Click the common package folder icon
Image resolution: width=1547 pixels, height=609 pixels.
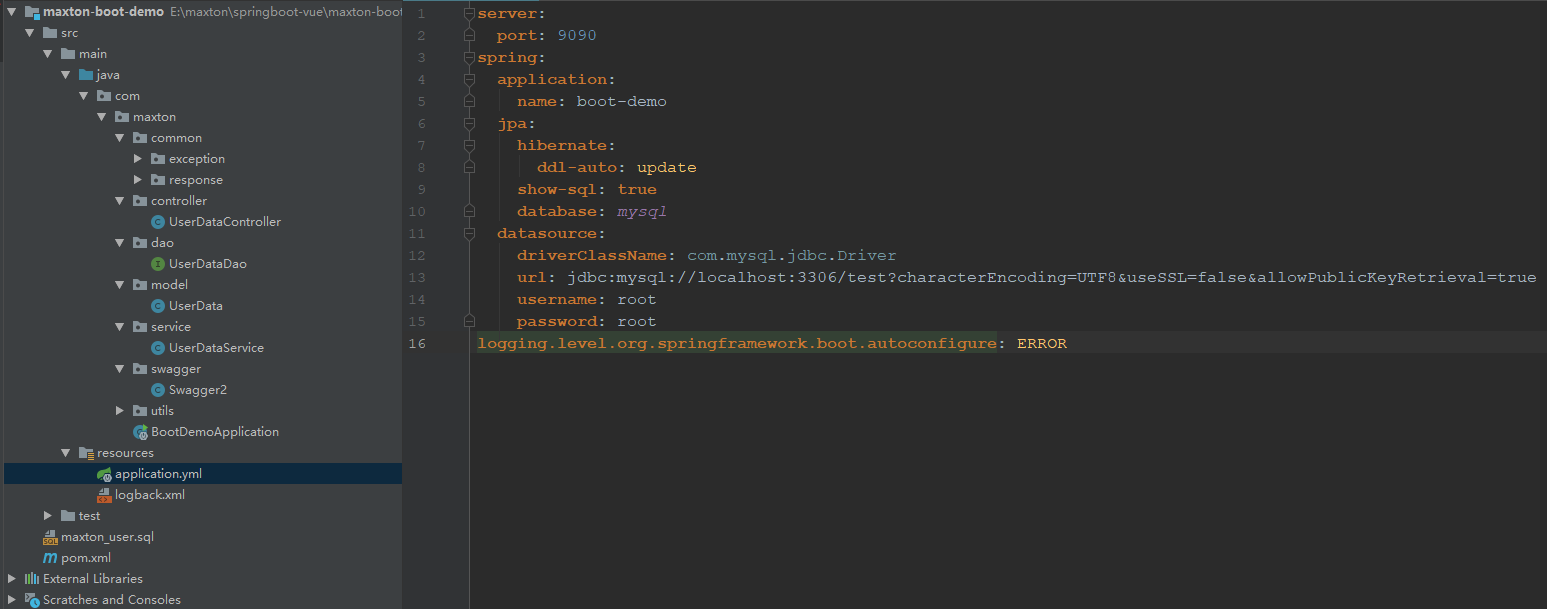pyautogui.click(x=139, y=138)
